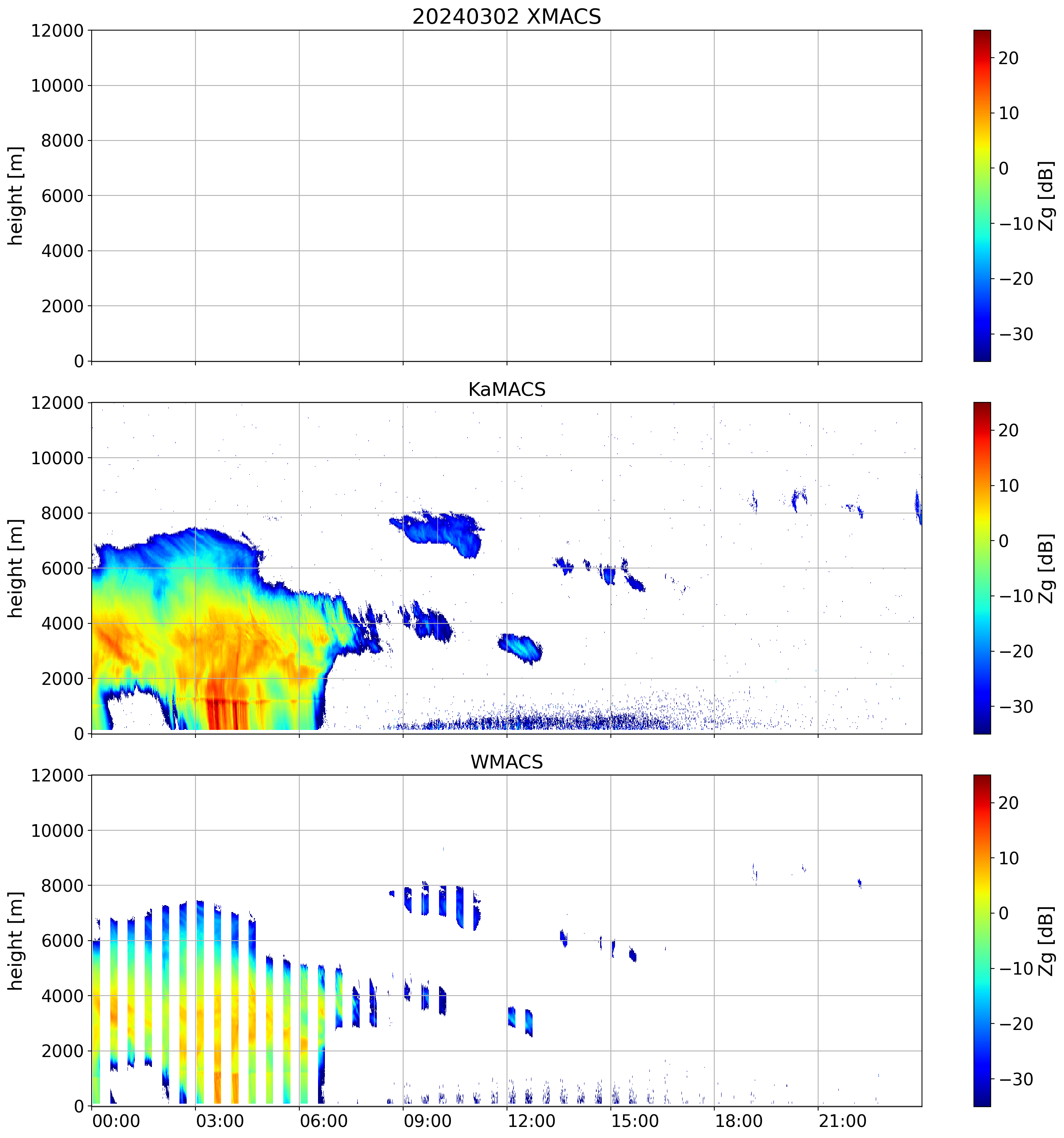
Task: Click the 12000 tick on the XMACS axis
Action: click(x=57, y=30)
